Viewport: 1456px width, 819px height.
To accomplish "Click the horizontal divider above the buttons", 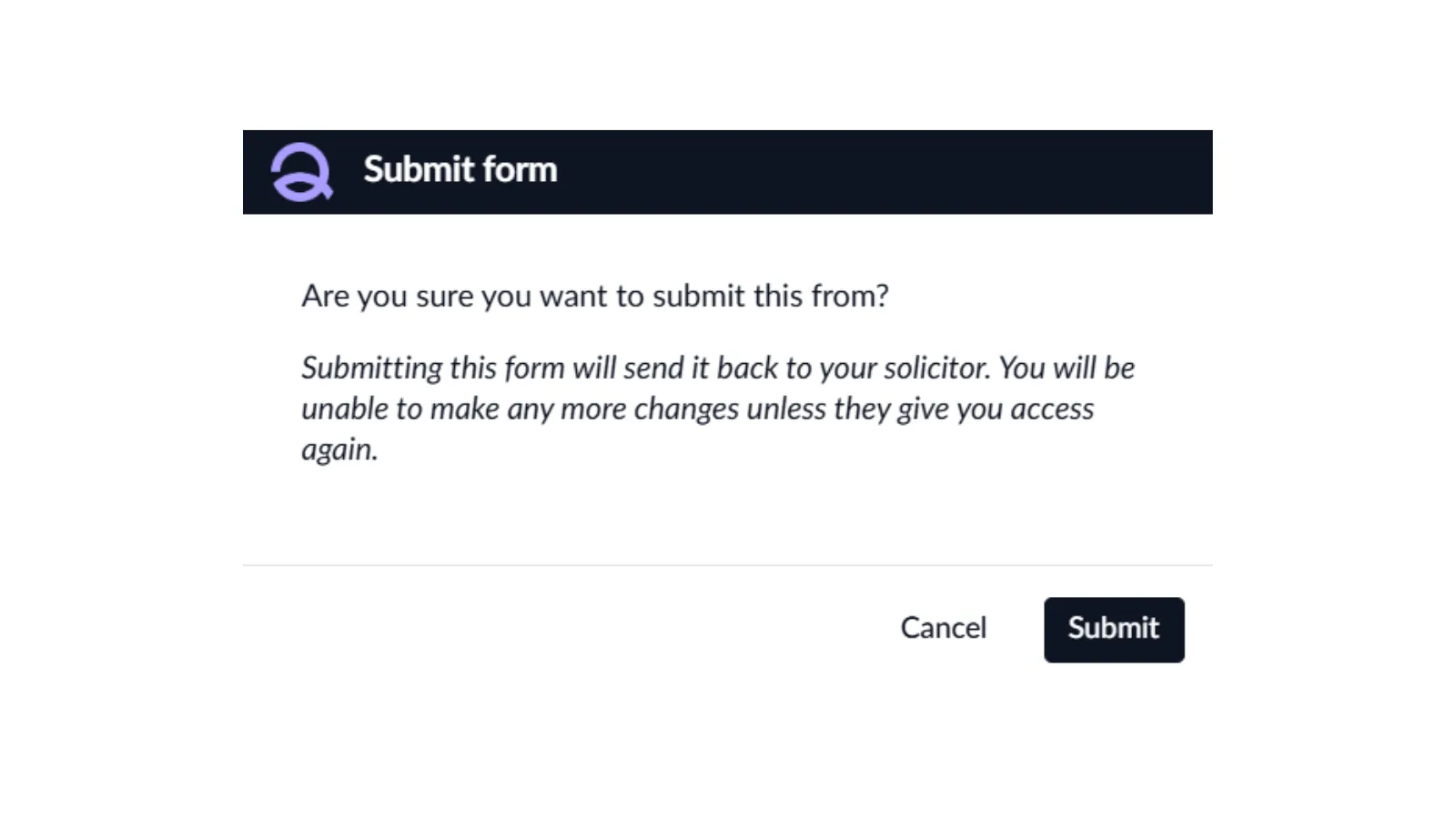I will click(x=727, y=565).
